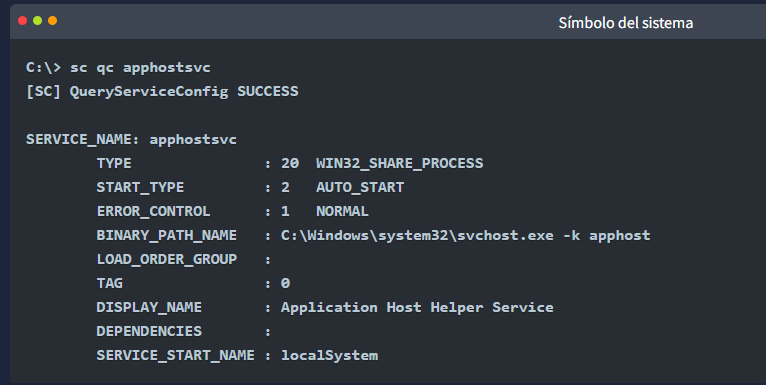Click the 'SERVICE_START_NAME' field label
Image resolution: width=766 pixels, height=385 pixels.
[x=175, y=356]
